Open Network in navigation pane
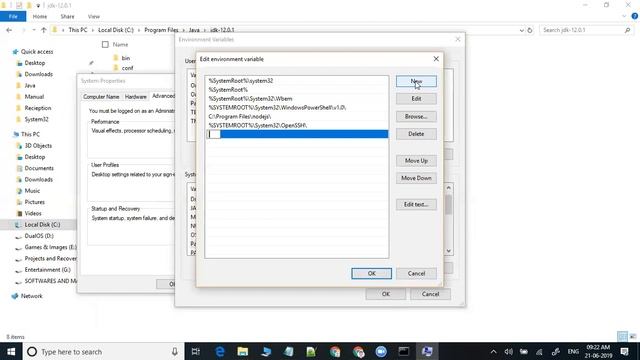This screenshot has width=640, height=360. 31,296
